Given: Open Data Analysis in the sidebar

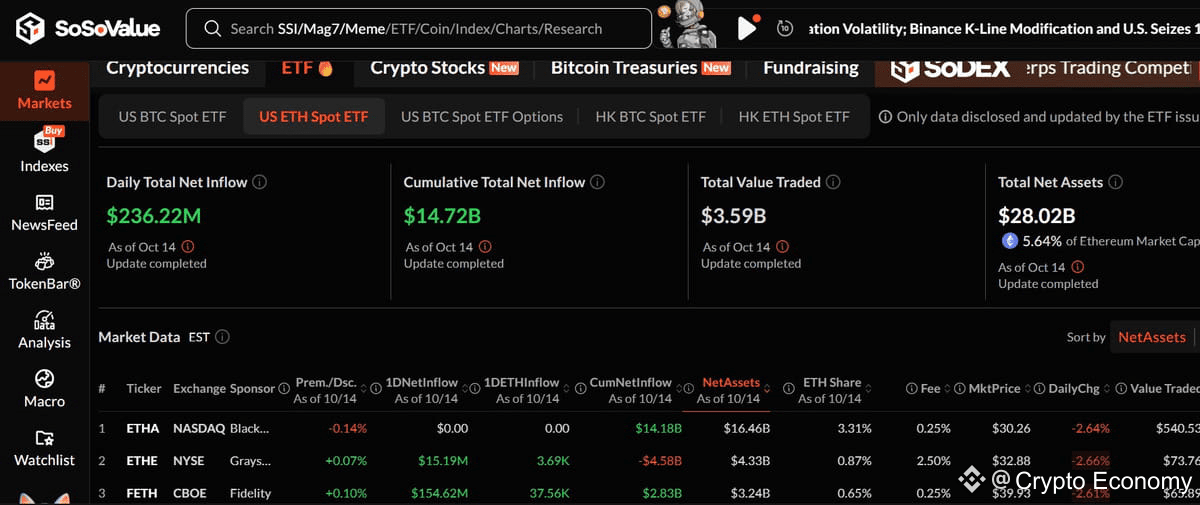Looking at the screenshot, I should 44,331.
